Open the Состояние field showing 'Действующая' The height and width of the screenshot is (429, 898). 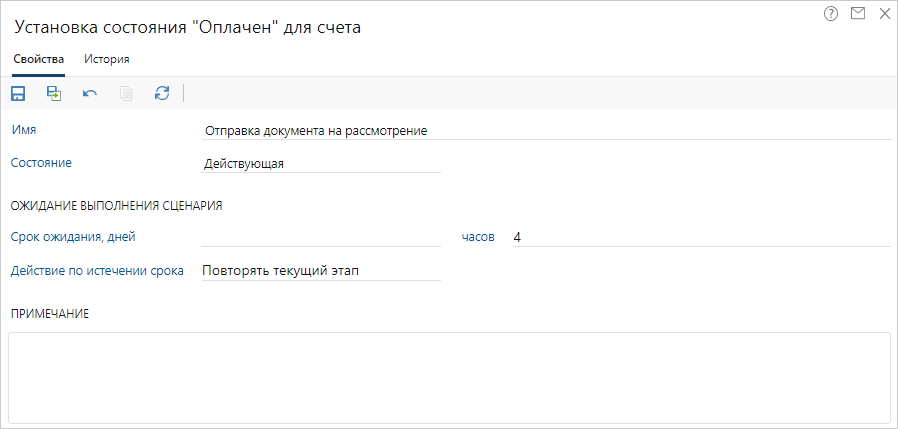click(x=320, y=164)
